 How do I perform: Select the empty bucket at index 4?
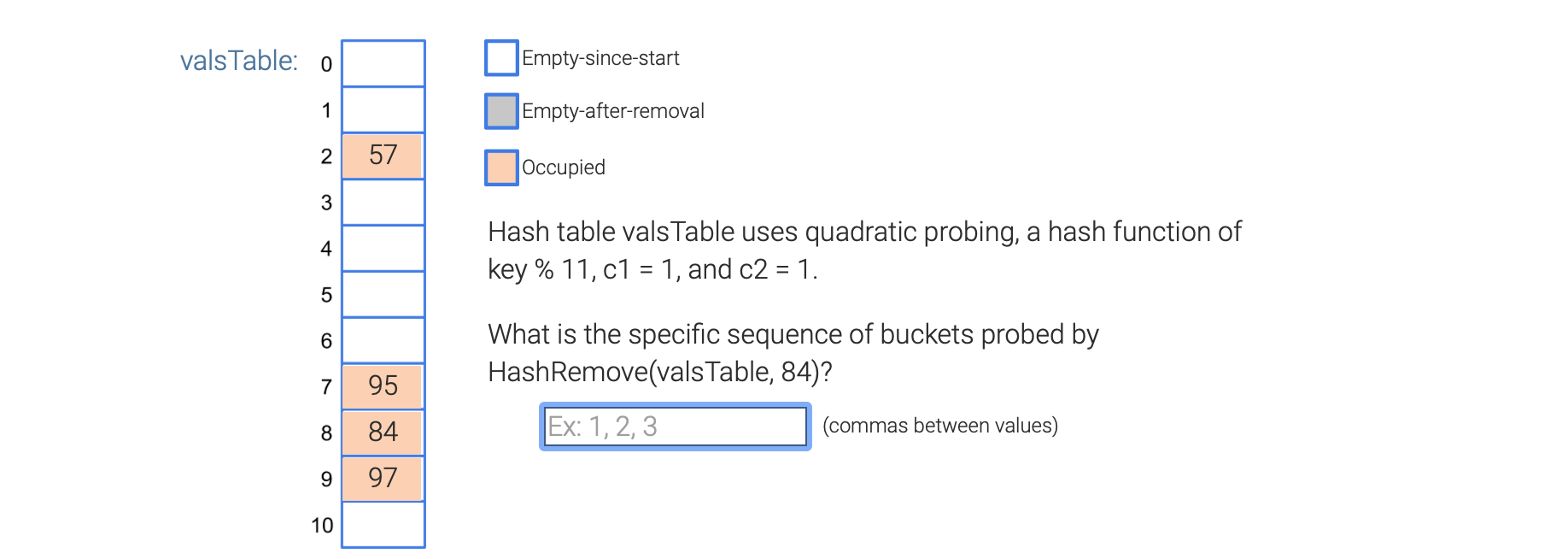point(382,248)
